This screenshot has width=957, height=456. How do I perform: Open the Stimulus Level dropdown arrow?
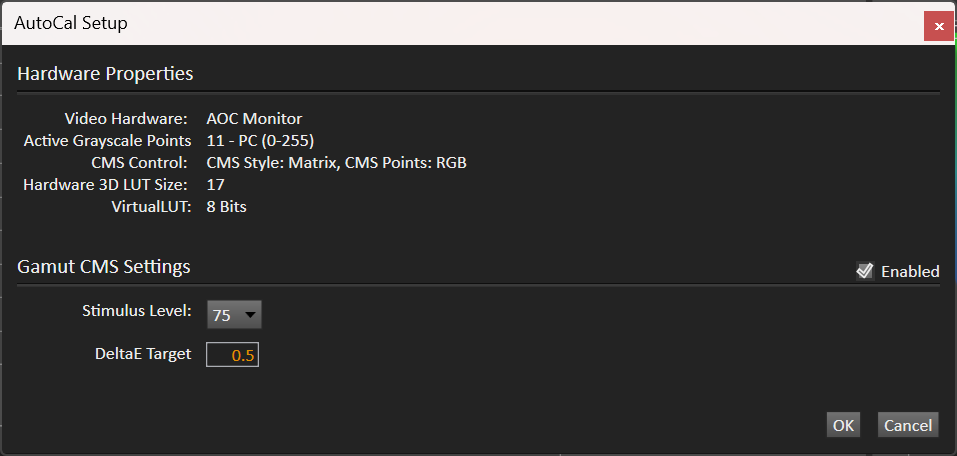(x=250, y=315)
